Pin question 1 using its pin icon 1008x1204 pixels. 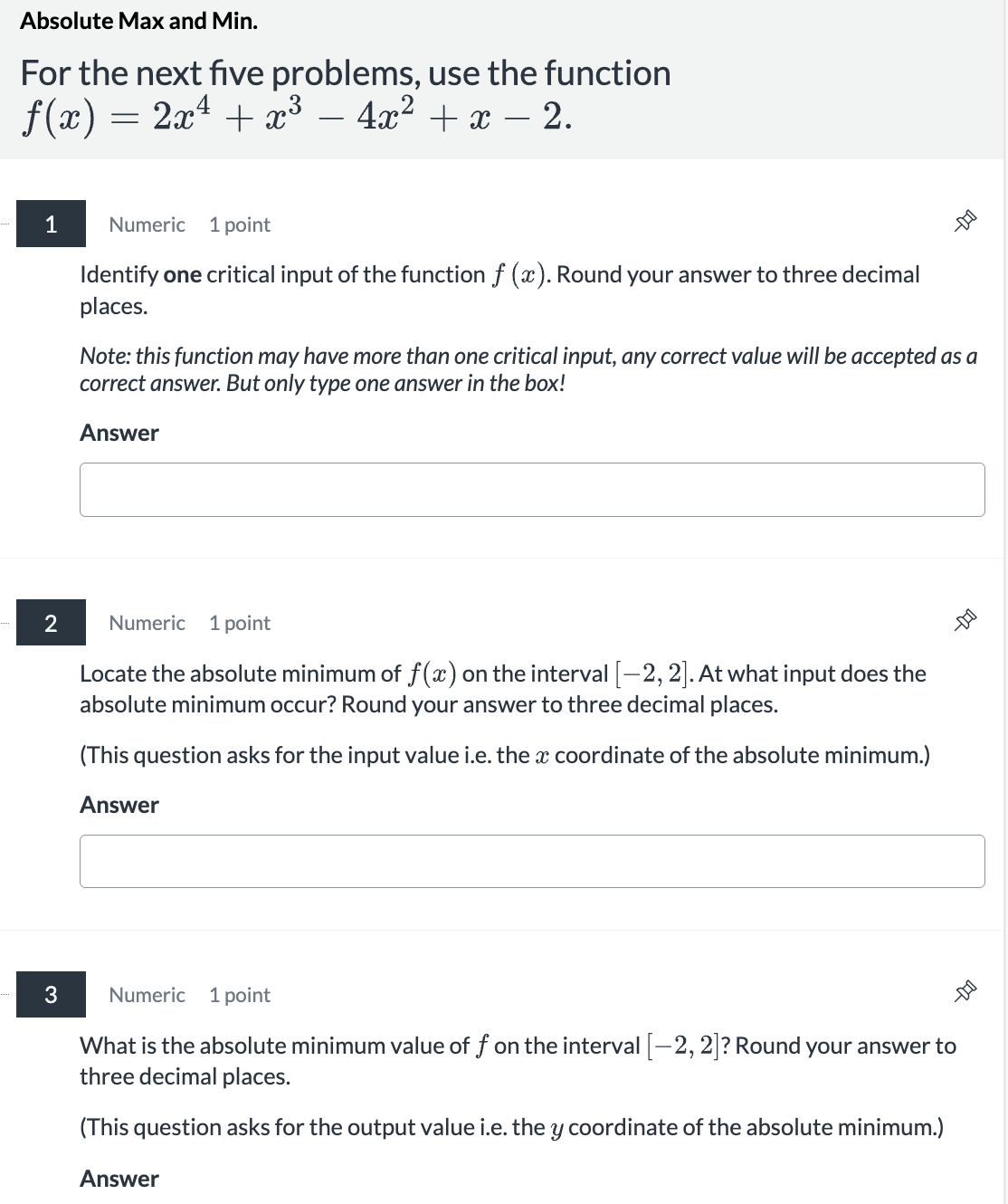(x=965, y=221)
